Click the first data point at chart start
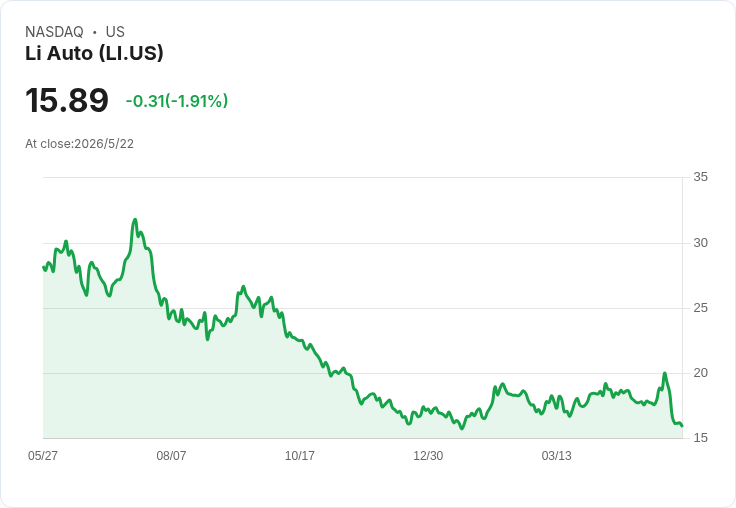Screen dimensions: 736x508 point(44,267)
